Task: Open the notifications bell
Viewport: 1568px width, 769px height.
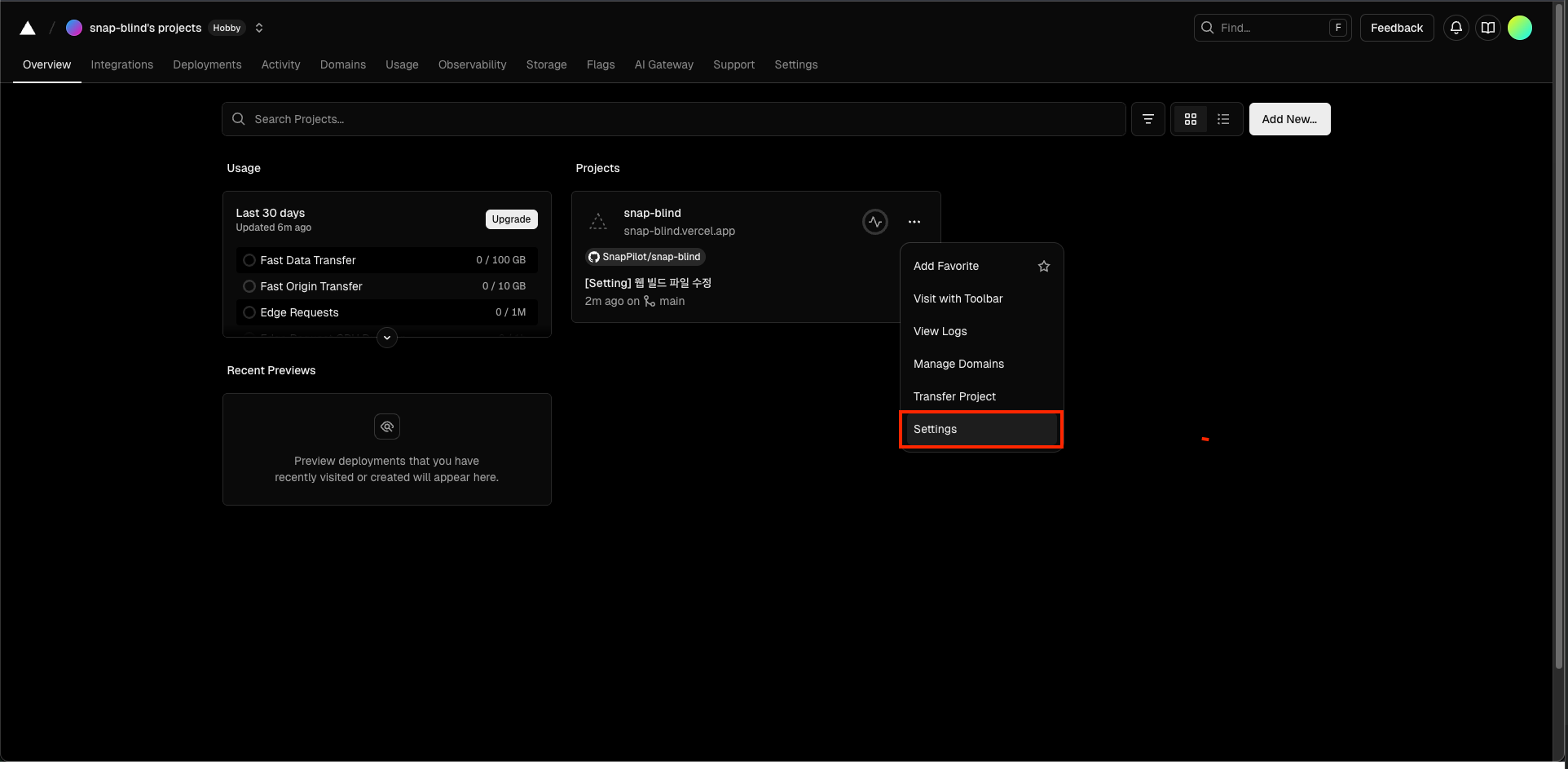Action: tap(1456, 28)
